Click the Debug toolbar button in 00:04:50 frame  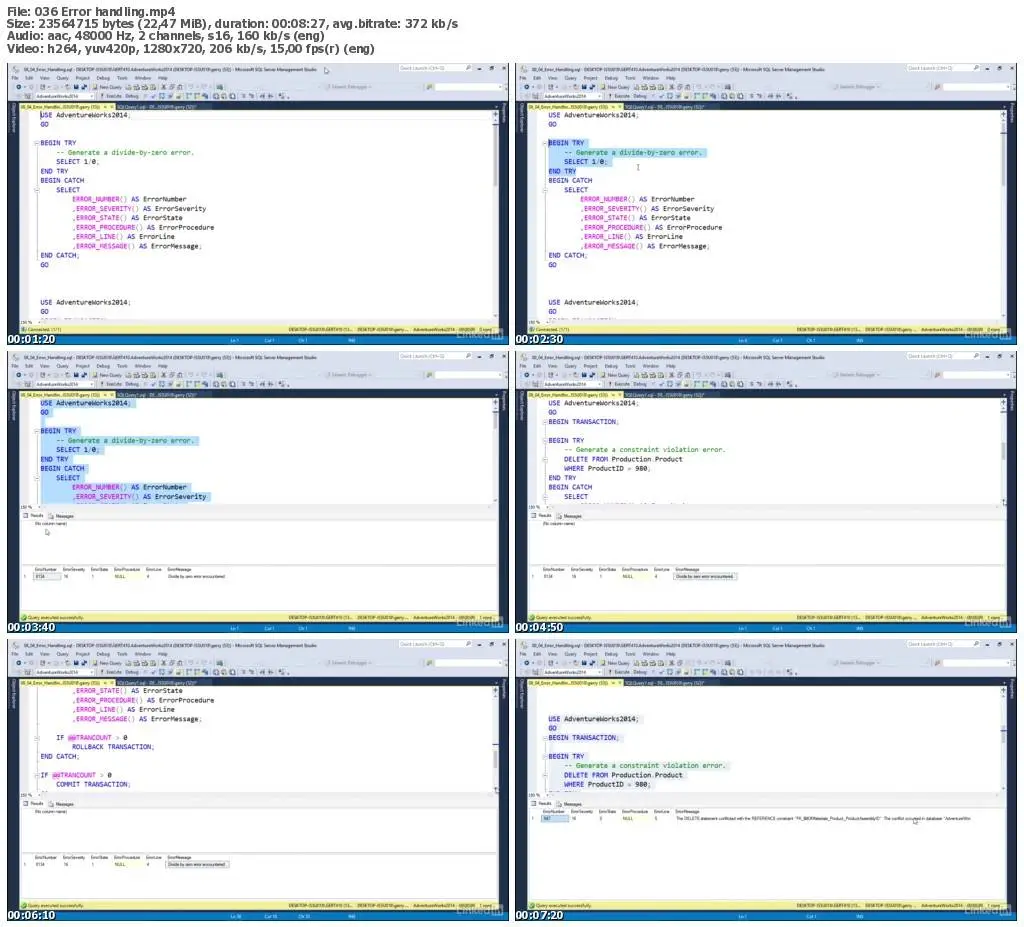(x=640, y=384)
